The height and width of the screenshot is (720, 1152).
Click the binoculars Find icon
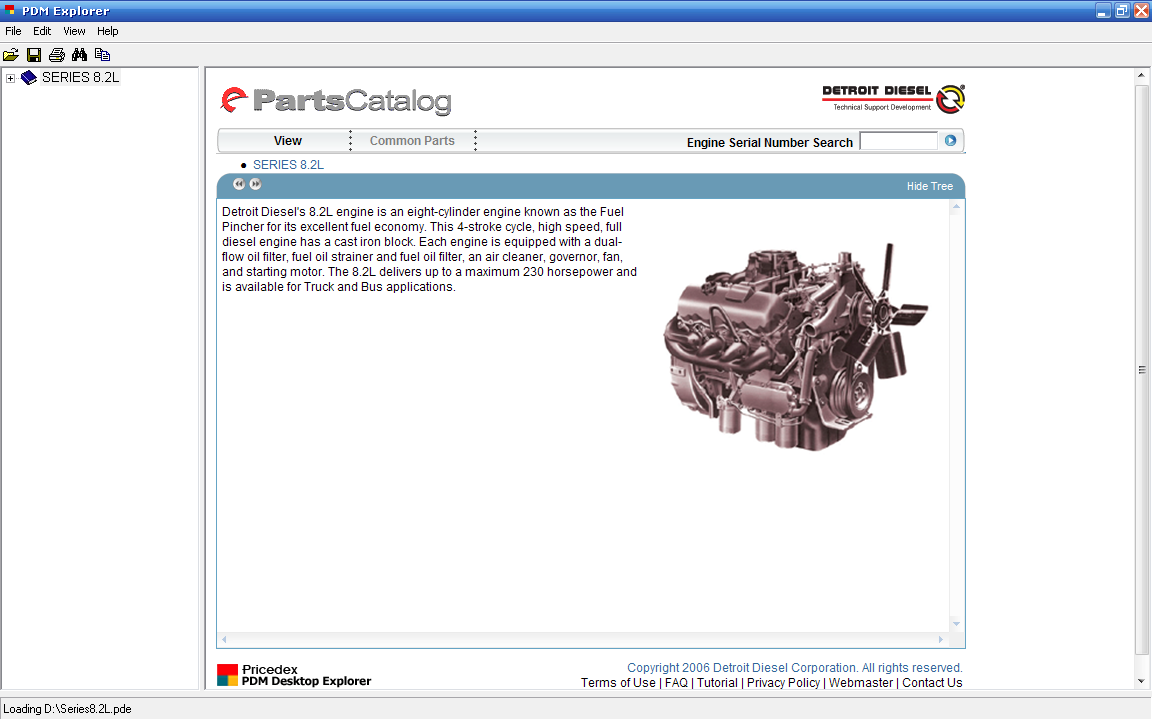pyautogui.click(x=79, y=54)
